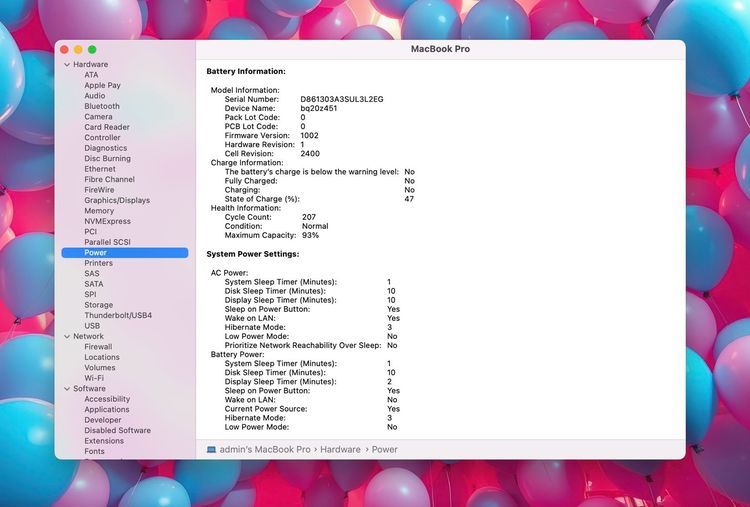Open Graphics/Displays entry
The image size is (750, 507).
click(x=117, y=200)
